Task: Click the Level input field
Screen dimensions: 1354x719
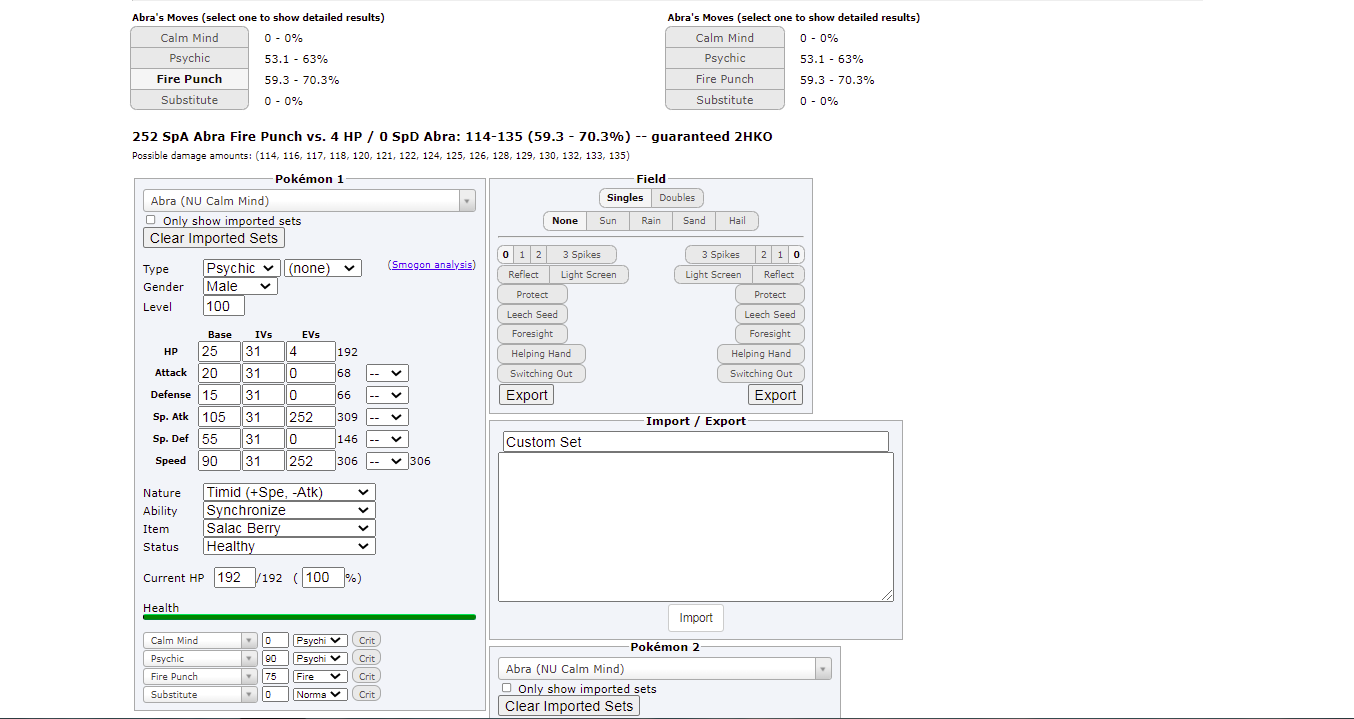Action: pos(224,306)
